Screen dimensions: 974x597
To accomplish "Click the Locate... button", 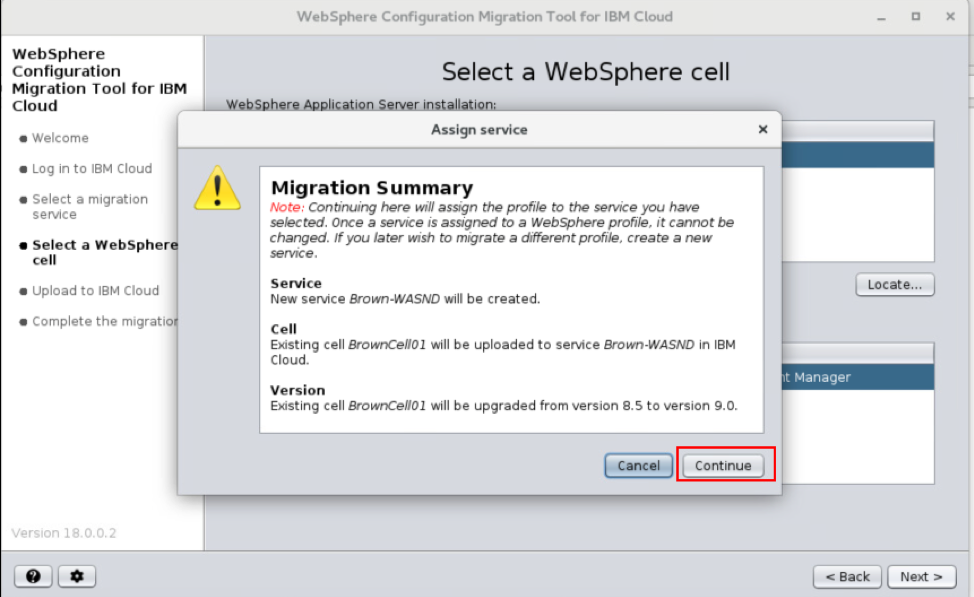I will click(x=894, y=285).
